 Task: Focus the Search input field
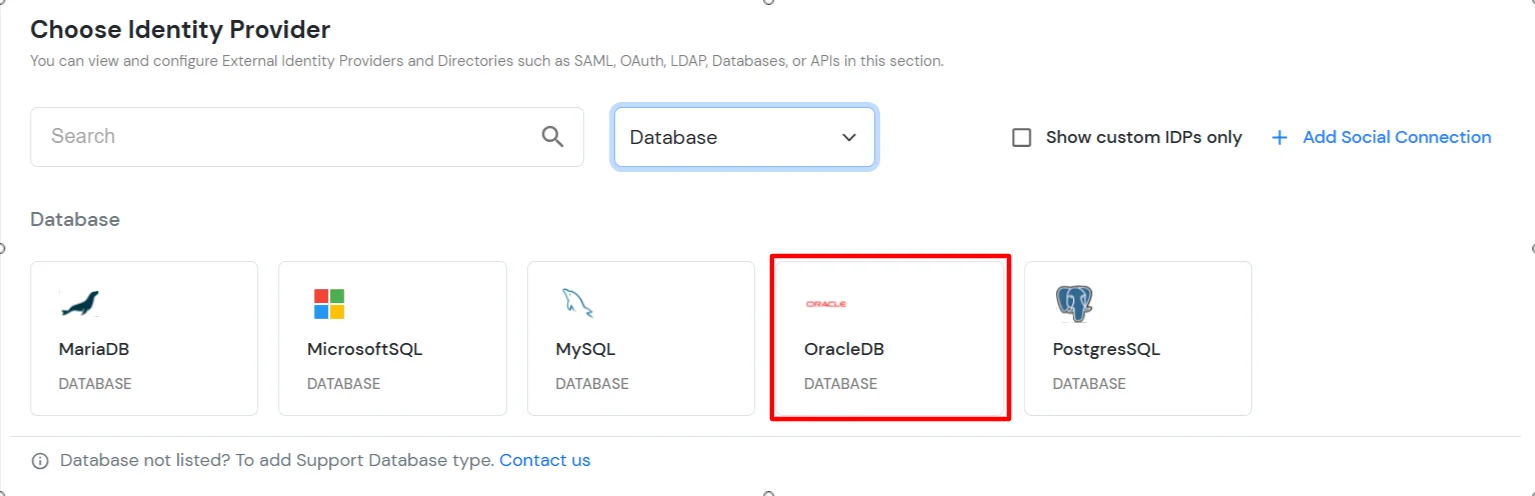click(307, 137)
